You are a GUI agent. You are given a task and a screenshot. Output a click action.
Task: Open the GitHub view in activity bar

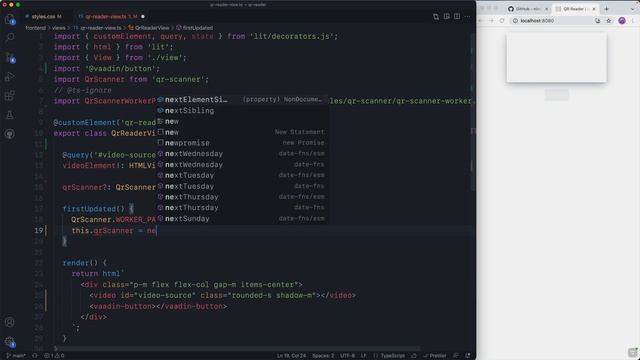pyautogui.click(x=10, y=134)
